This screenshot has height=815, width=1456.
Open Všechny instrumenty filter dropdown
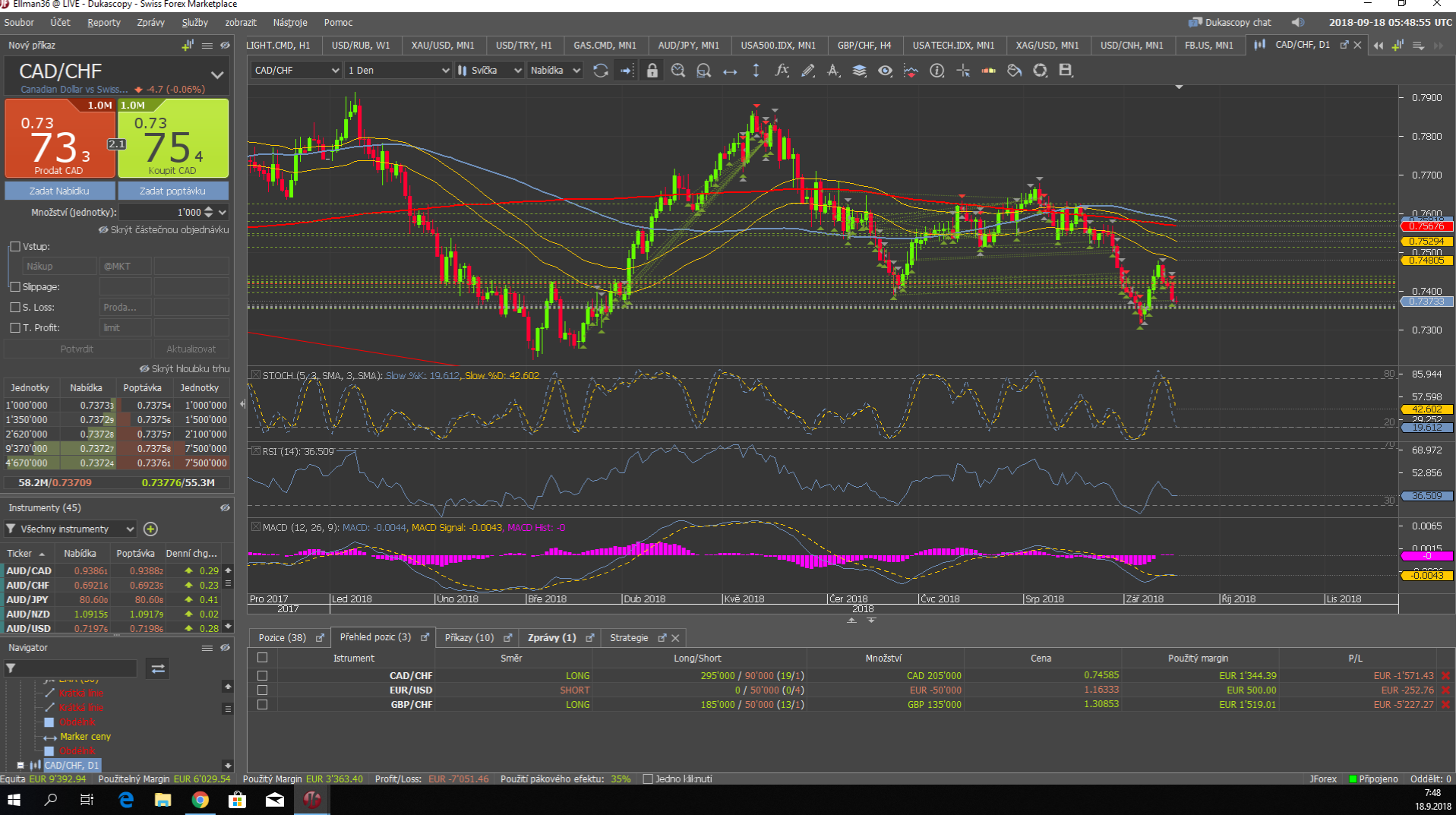pos(71,529)
